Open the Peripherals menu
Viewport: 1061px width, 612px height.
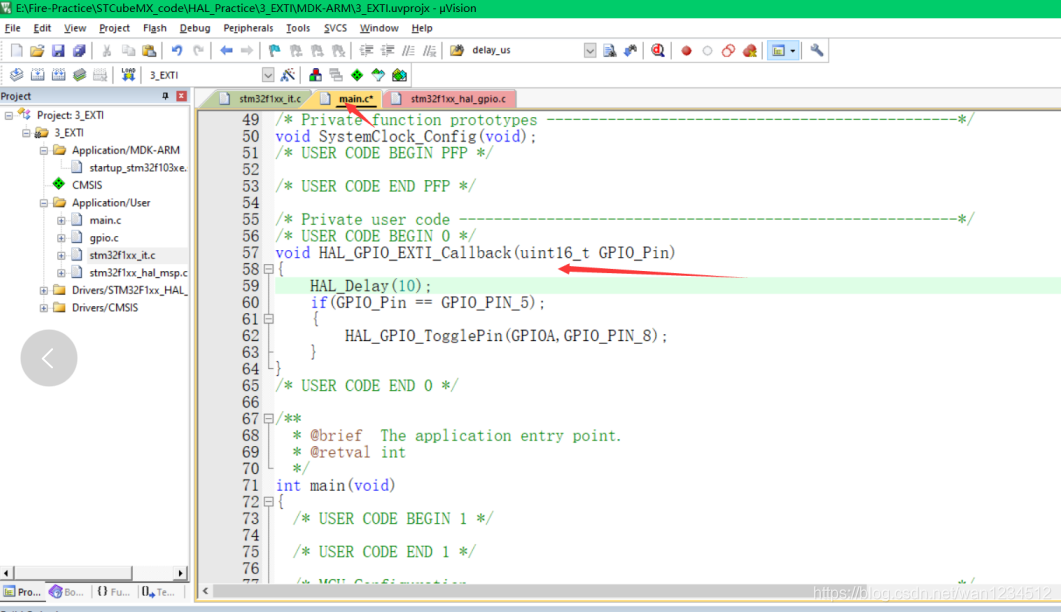pos(247,28)
